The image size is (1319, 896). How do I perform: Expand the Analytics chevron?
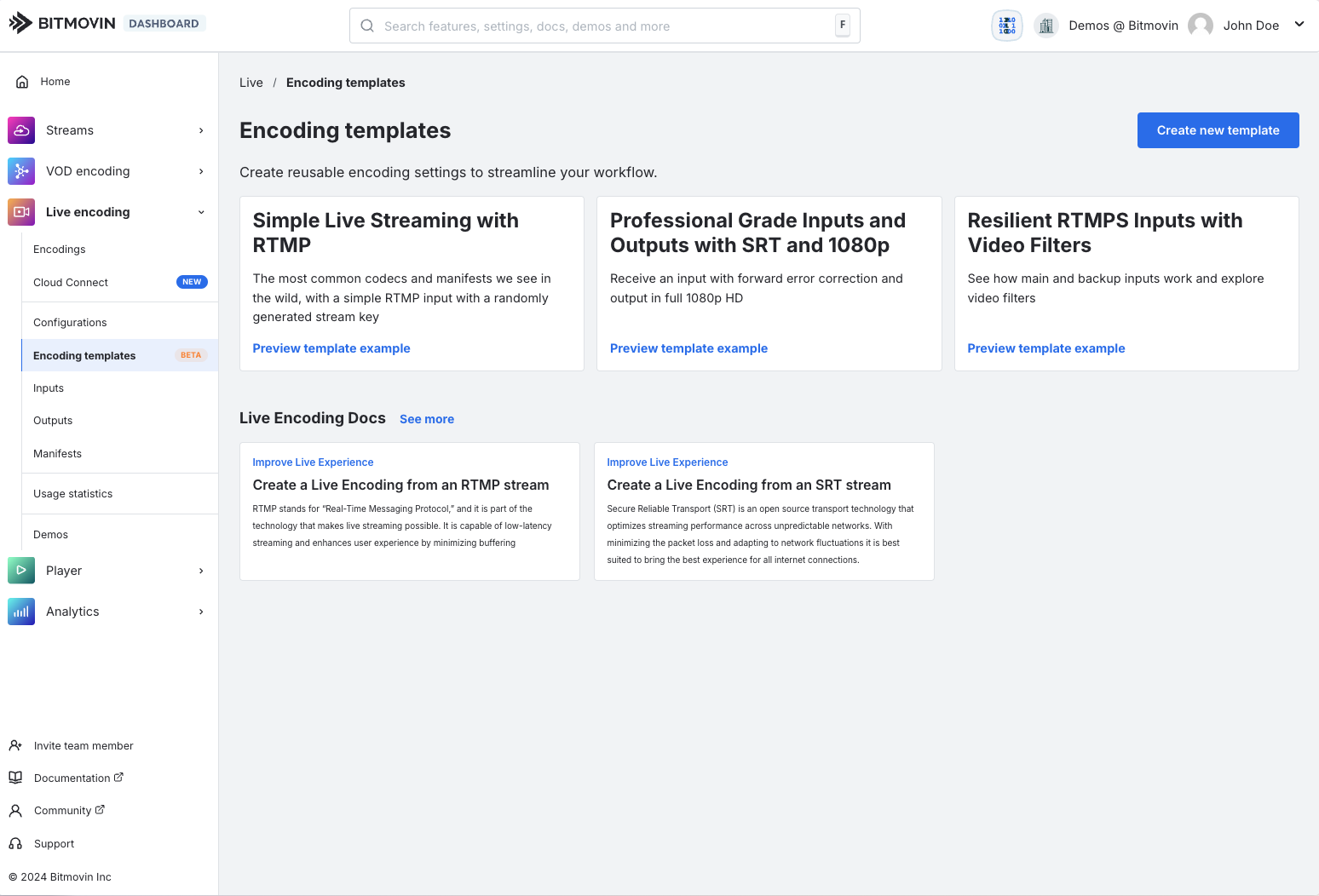tap(201, 612)
